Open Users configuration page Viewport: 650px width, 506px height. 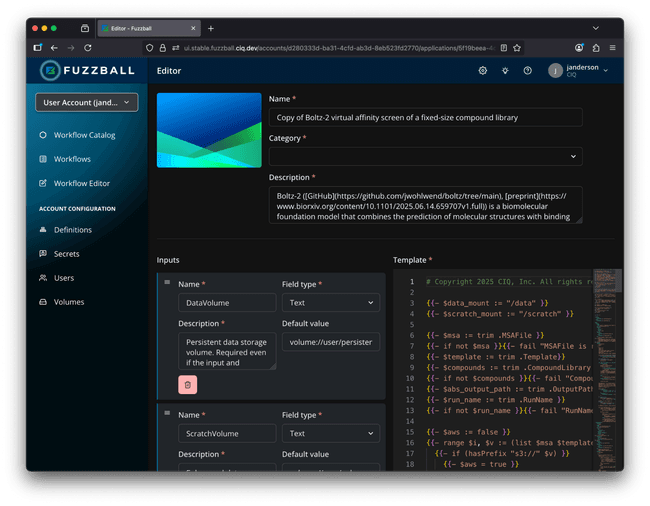(64, 278)
